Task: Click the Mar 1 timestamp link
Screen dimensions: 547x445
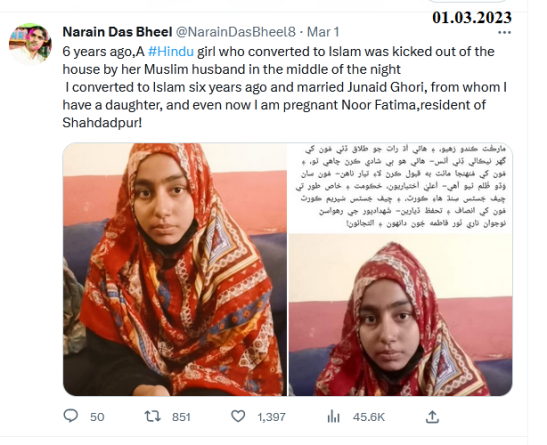Action: click(323, 32)
